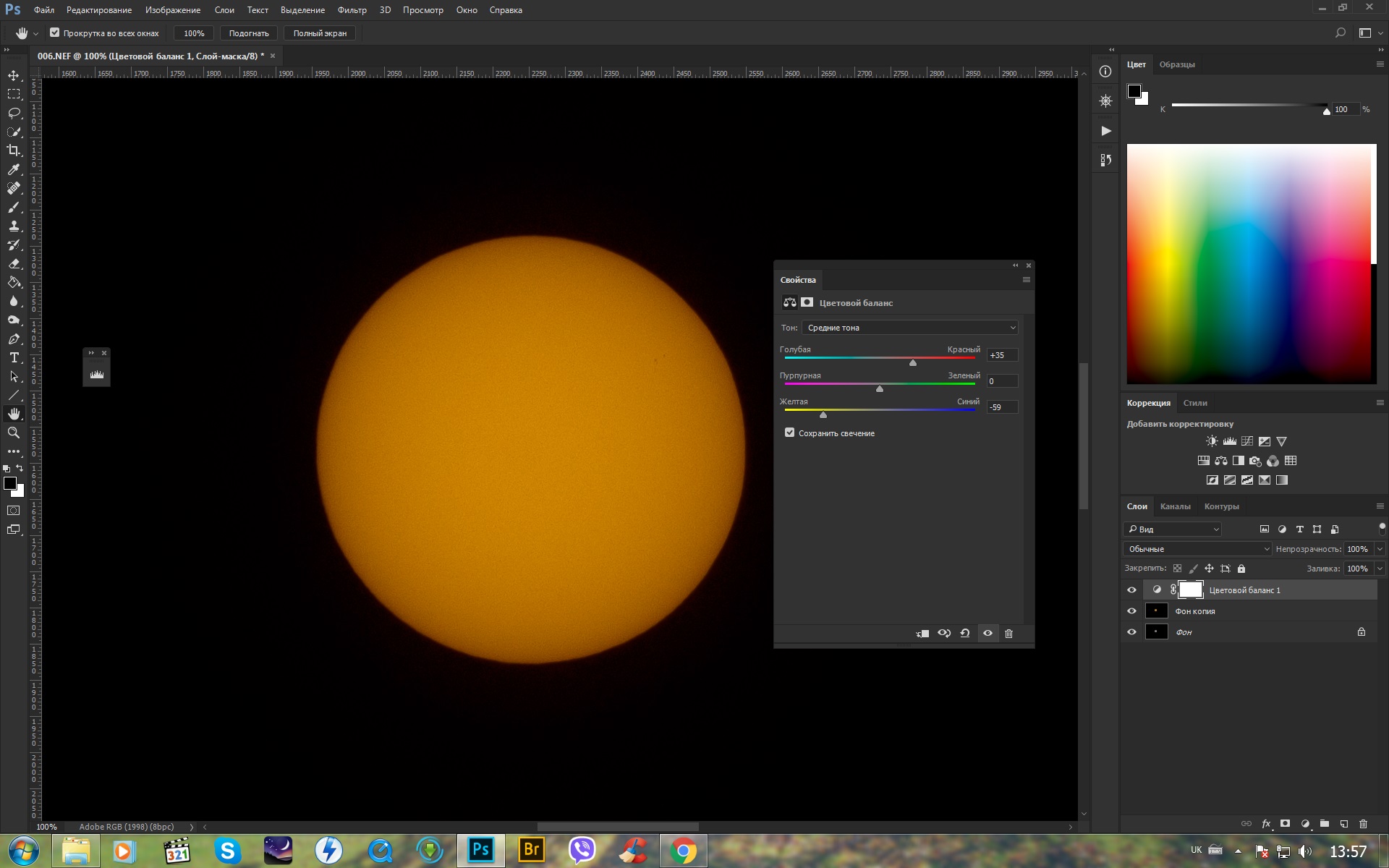Uncheck Сохранить свечение checkbox
Image resolution: width=1389 pixels, height=868 pixels.
(x=789, y=433)
